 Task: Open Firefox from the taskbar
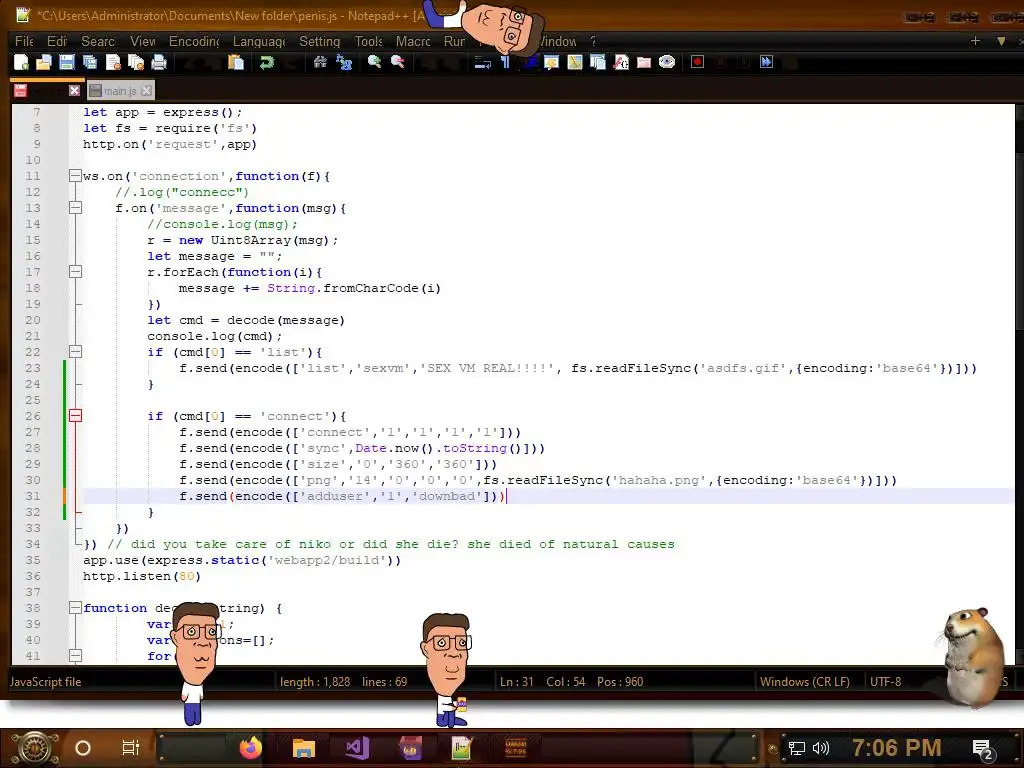[251, 748]
